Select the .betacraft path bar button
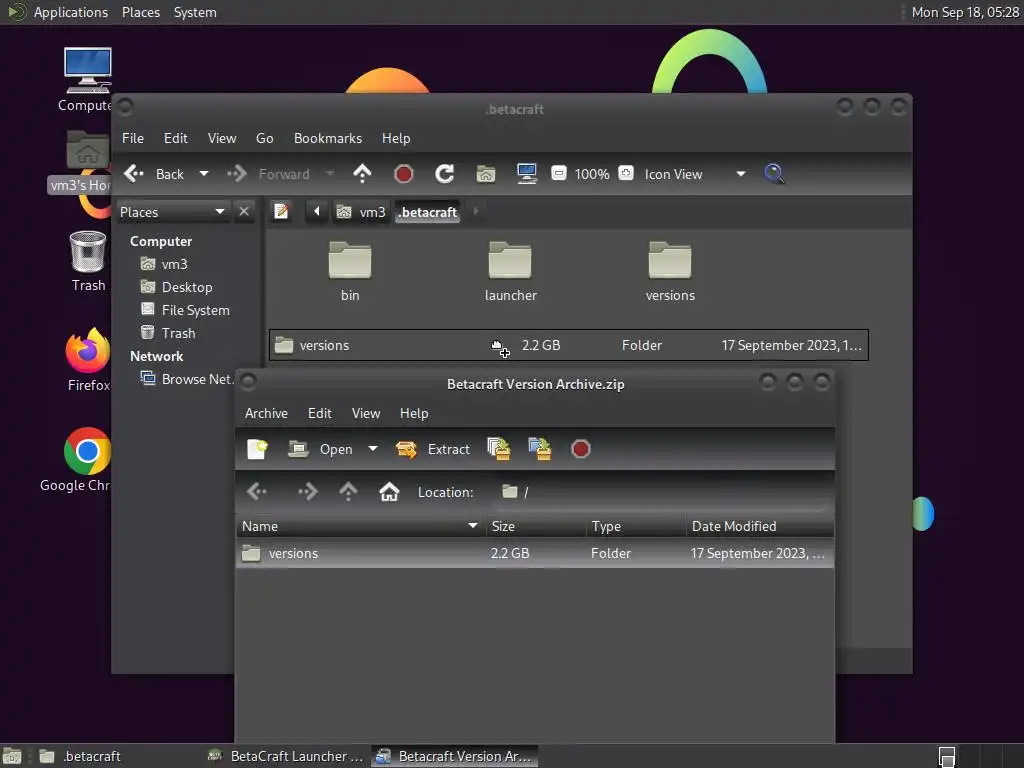1024x768 pixels. click(x=428, y=212)
